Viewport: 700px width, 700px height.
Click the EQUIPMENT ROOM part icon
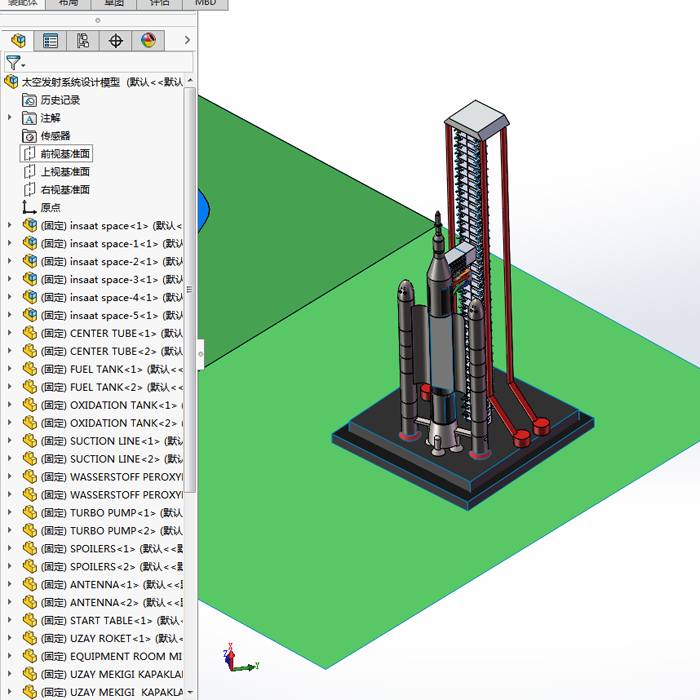(30, 656)
